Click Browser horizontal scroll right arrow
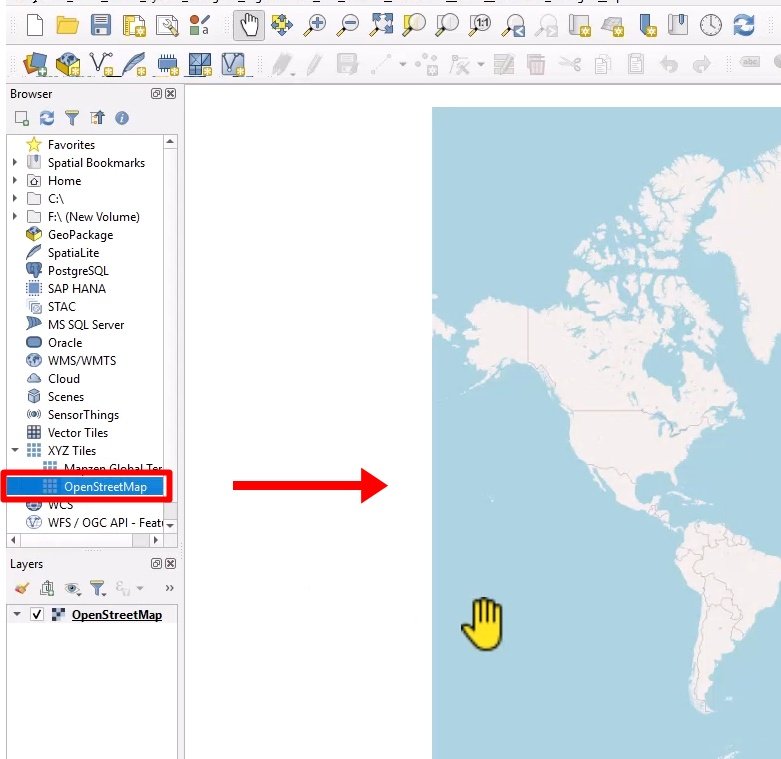The height and width of the screenshot is (759, 781). coord(156,540)
